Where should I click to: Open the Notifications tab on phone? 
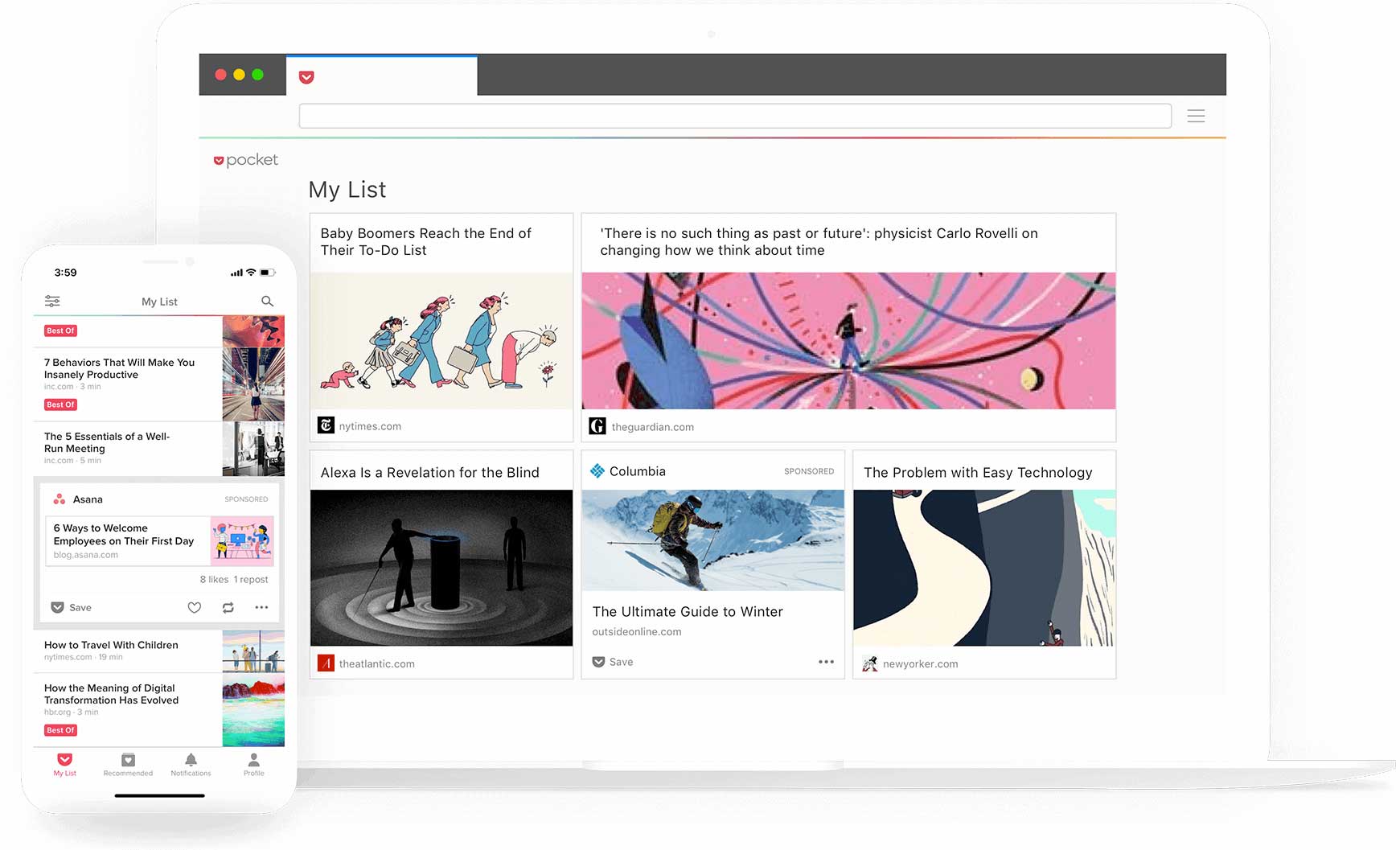tap(191, 765)
